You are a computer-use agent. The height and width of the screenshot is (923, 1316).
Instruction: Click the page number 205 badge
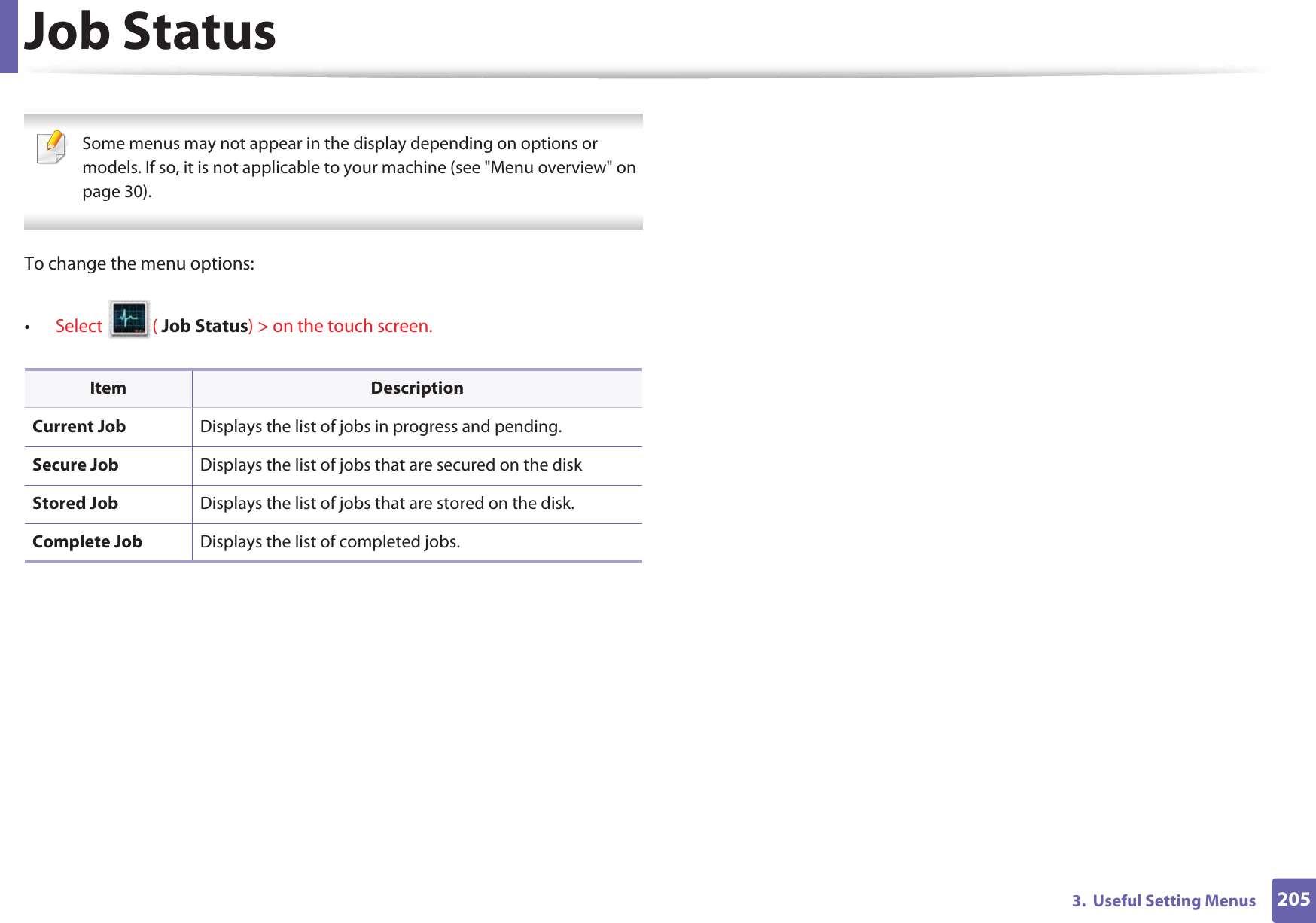tap(1293, 900)
